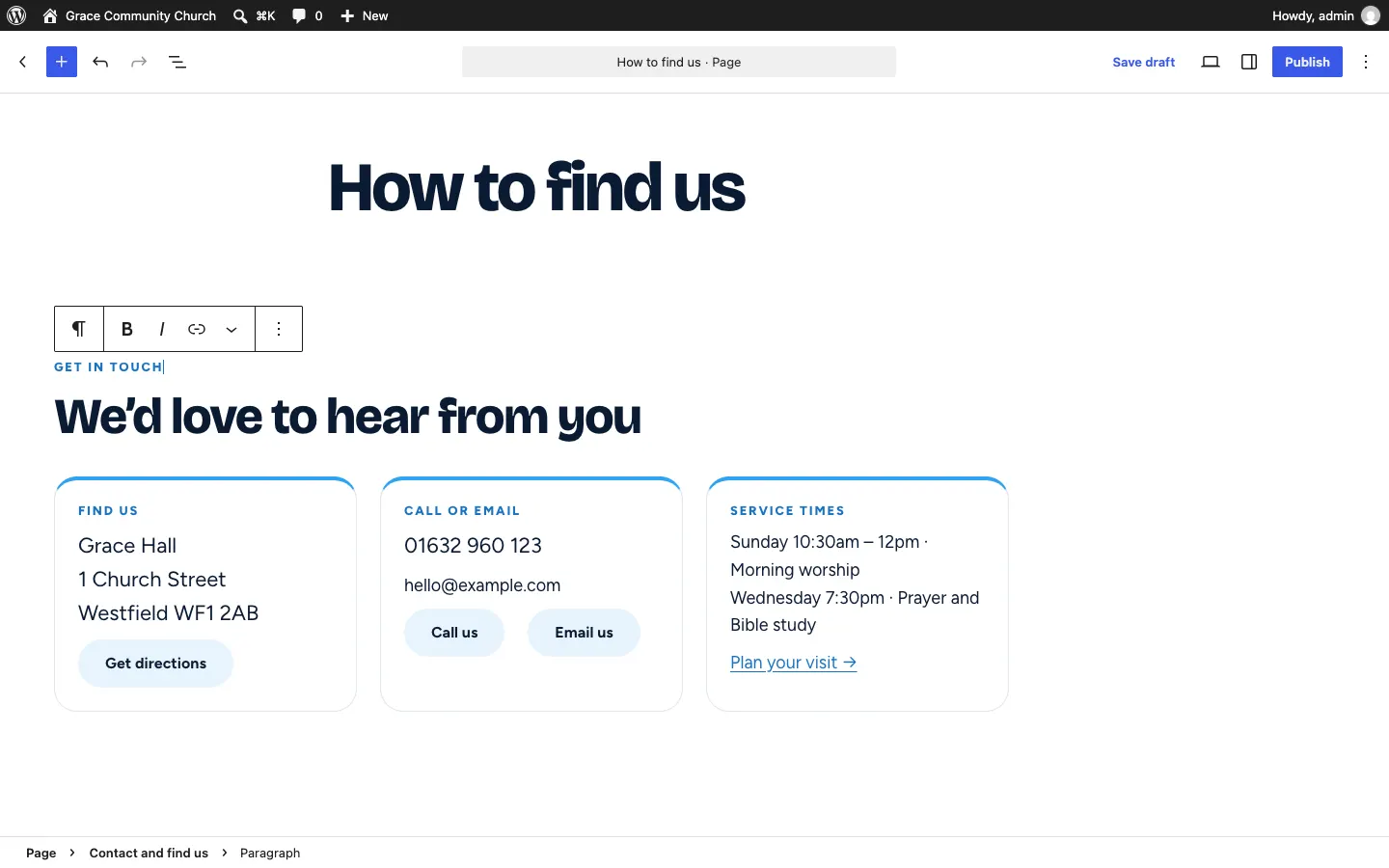Click the 'How to find us · Page' title bar
Screen dimensions: 1389x868
pos(679,62)
